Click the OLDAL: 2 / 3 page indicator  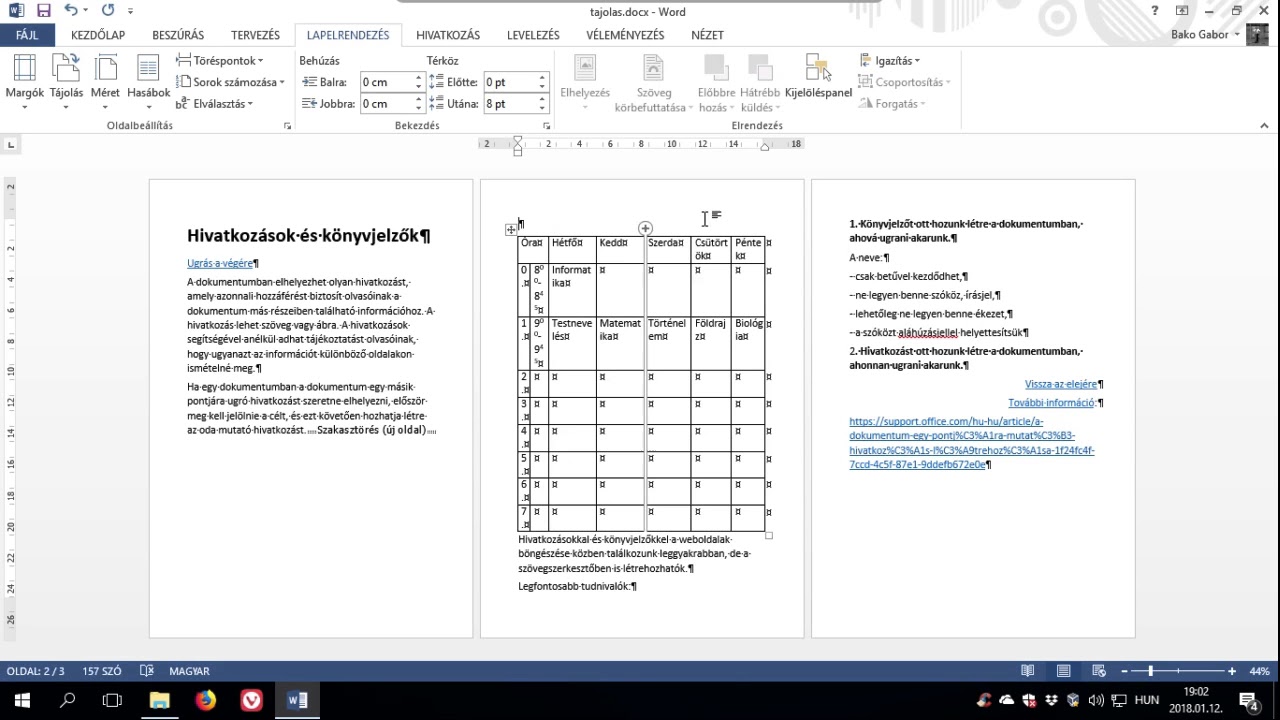click(x=36, y=671)
